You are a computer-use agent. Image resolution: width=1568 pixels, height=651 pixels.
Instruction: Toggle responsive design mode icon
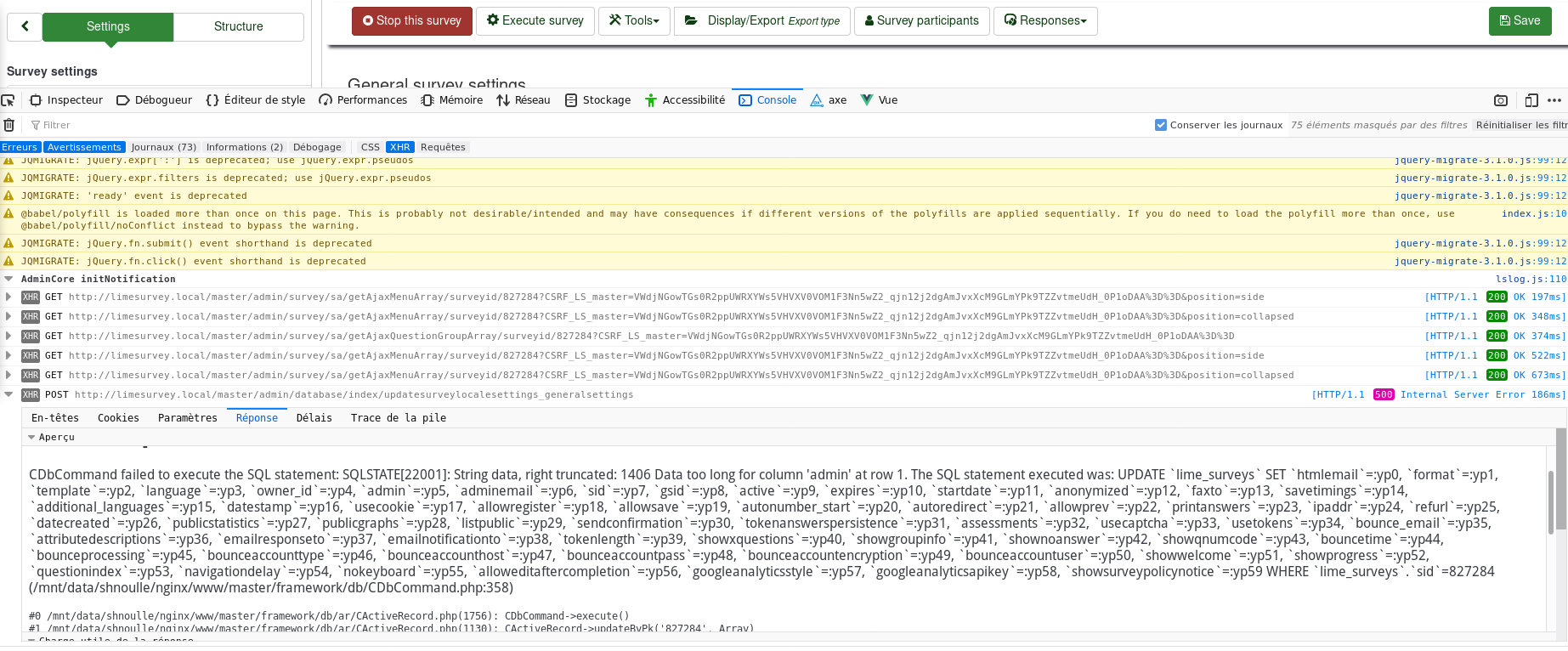[1531, 100]
